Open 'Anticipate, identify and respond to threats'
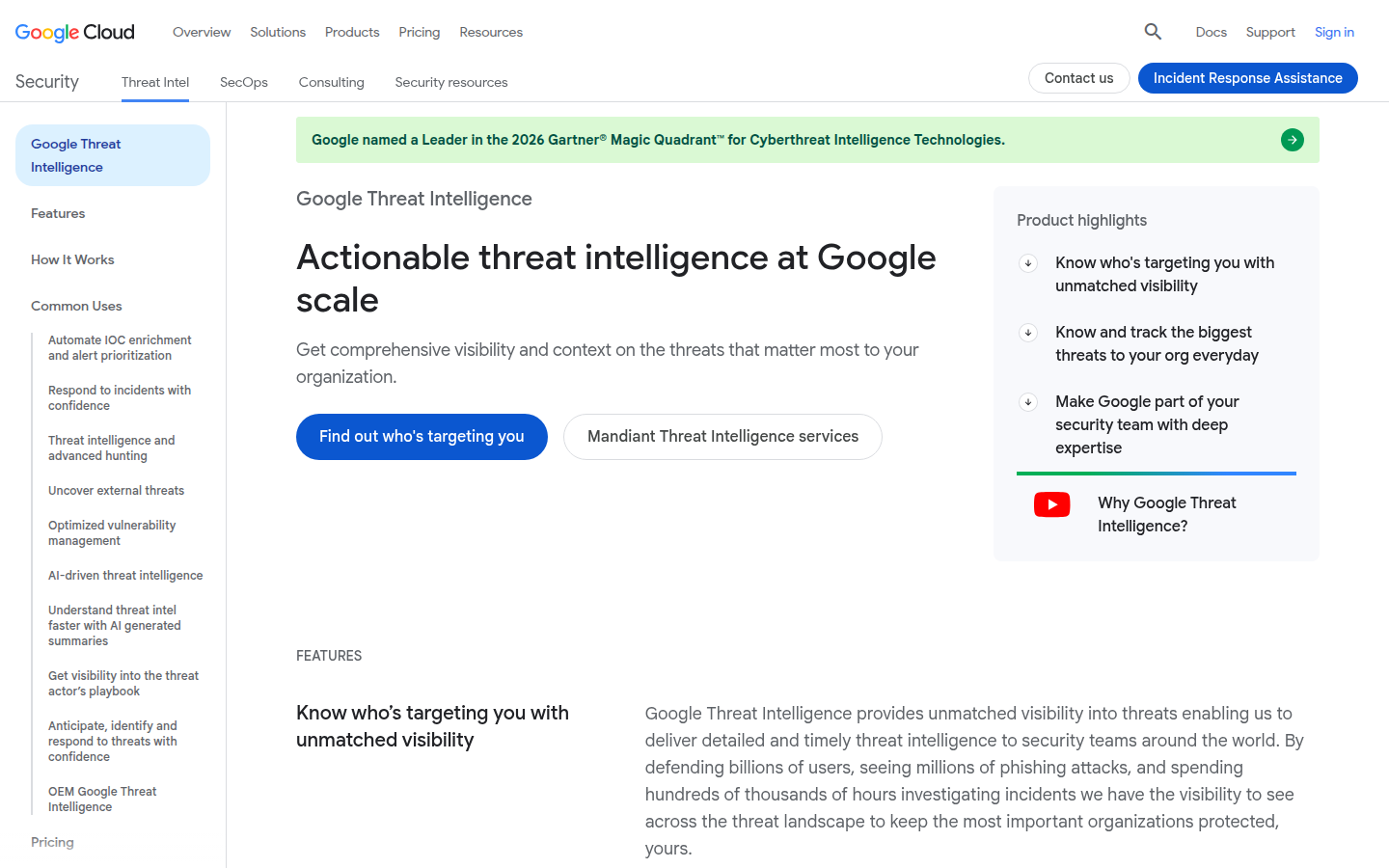Image resolution: width=1389 pixels, height=868 pixels. click(113, 742)
